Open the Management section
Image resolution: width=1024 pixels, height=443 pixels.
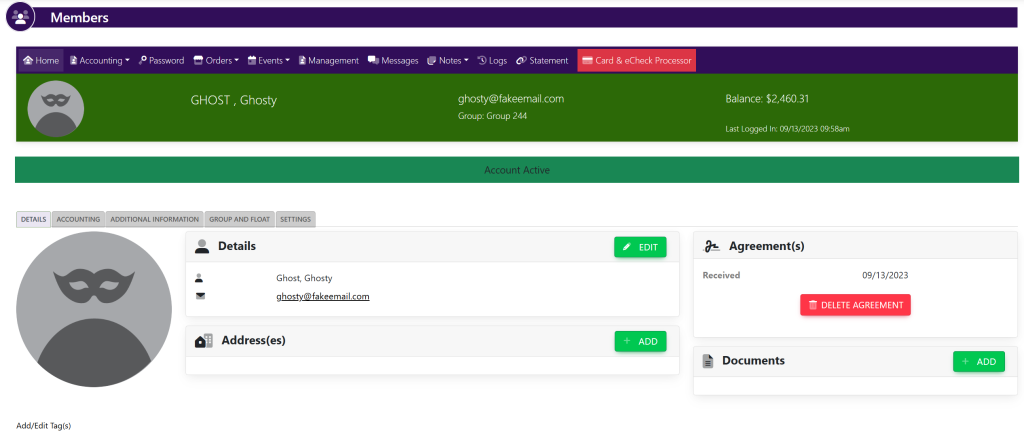(328, 60)
